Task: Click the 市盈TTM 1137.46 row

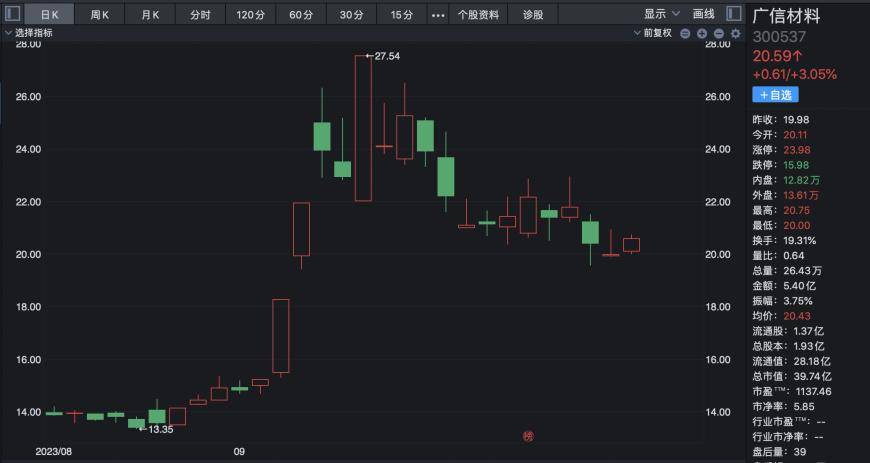Action: pyautogui.click(x=792, y=391)
